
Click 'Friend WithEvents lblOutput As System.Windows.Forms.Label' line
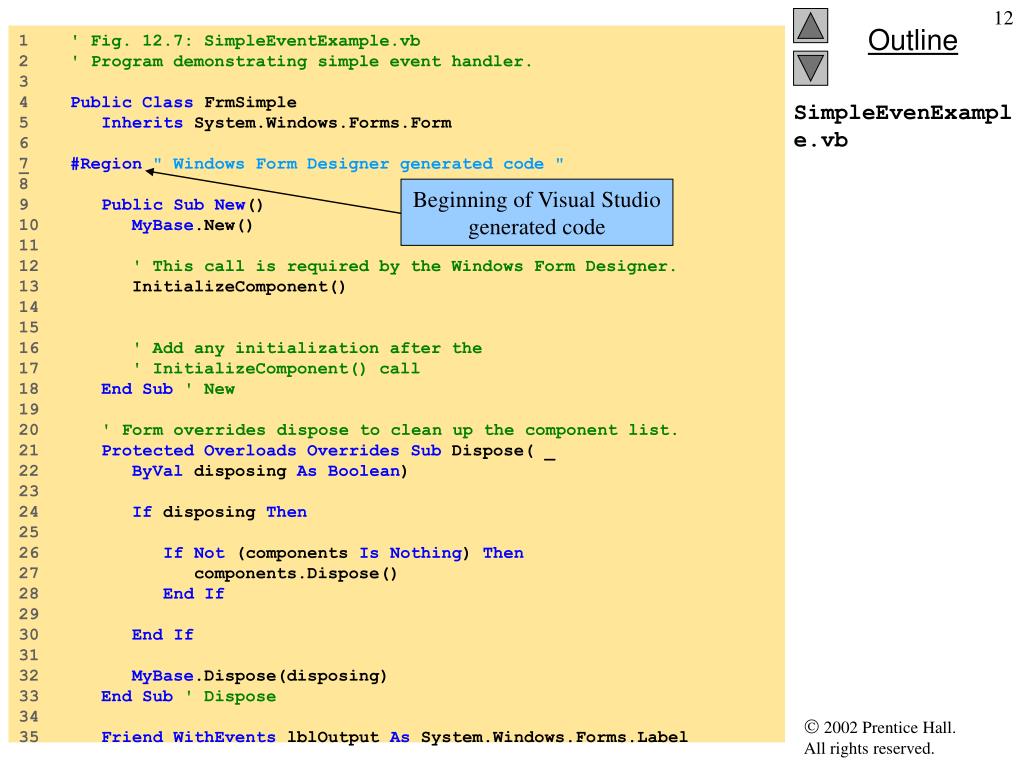(x=394, y=737)
